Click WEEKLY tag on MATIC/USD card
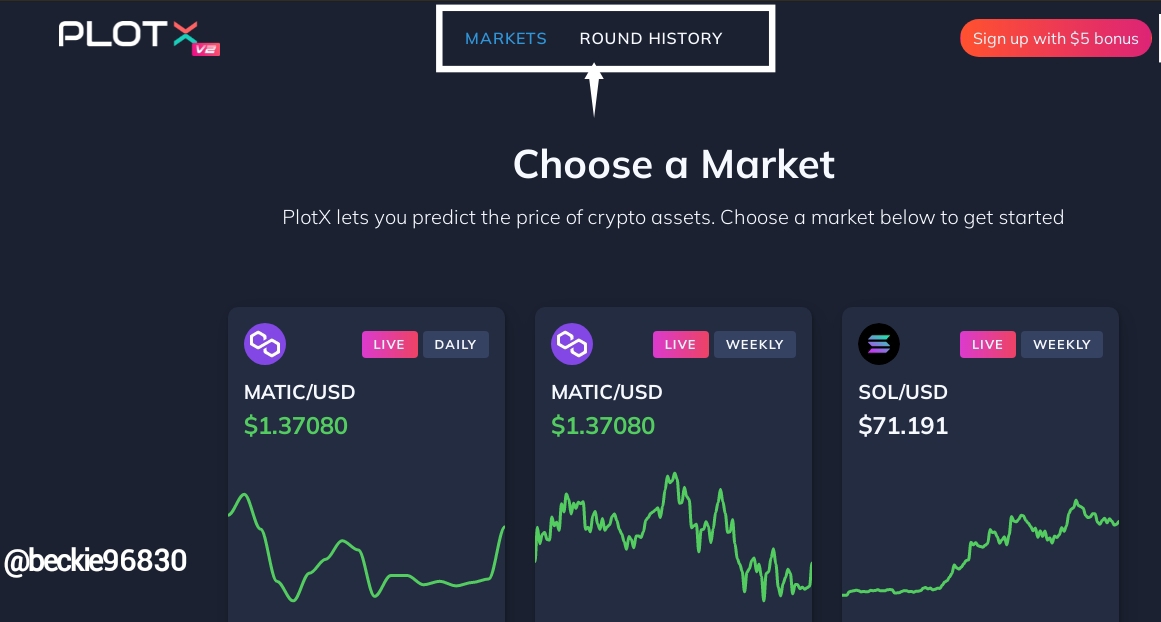Screen dimensions: 1161x622 click(755, 344)
